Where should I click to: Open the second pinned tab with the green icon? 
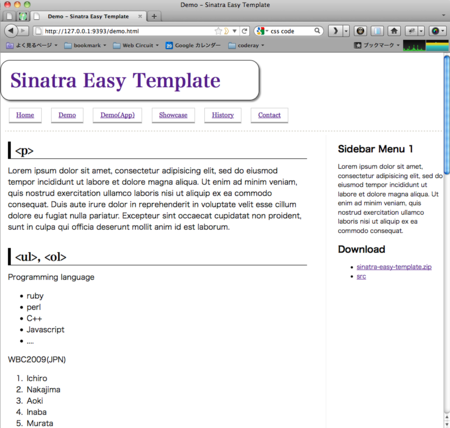pos(23,16)
